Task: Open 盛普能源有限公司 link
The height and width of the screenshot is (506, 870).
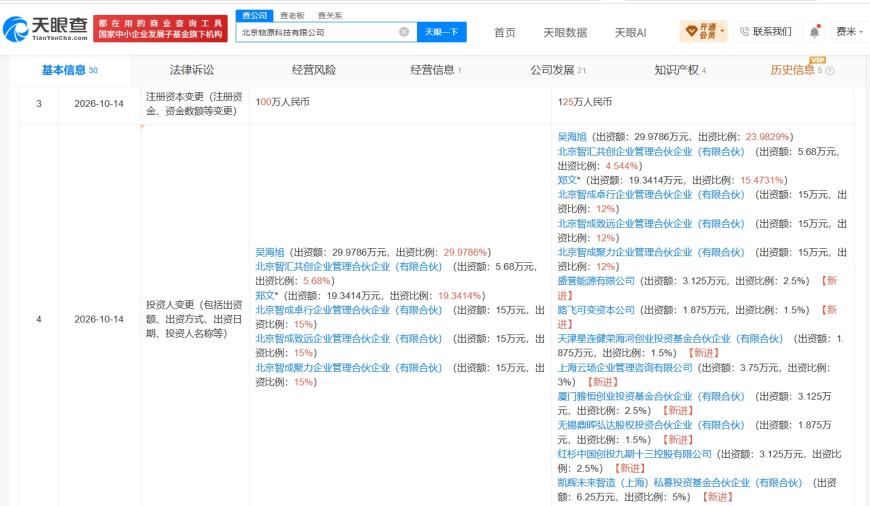Action: [x=596, y=281]
